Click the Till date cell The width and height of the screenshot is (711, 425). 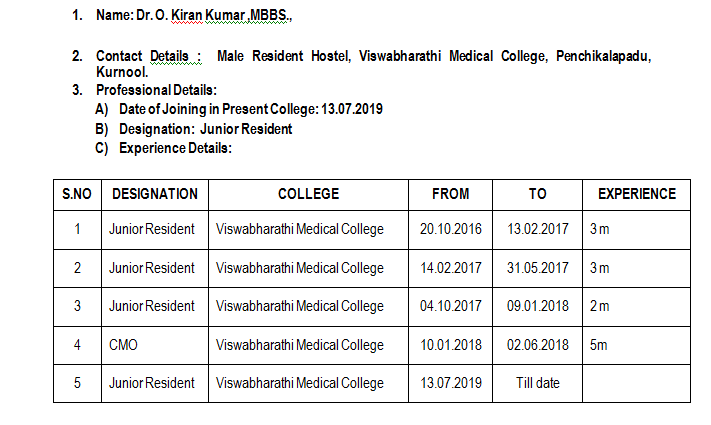(537, 383)
